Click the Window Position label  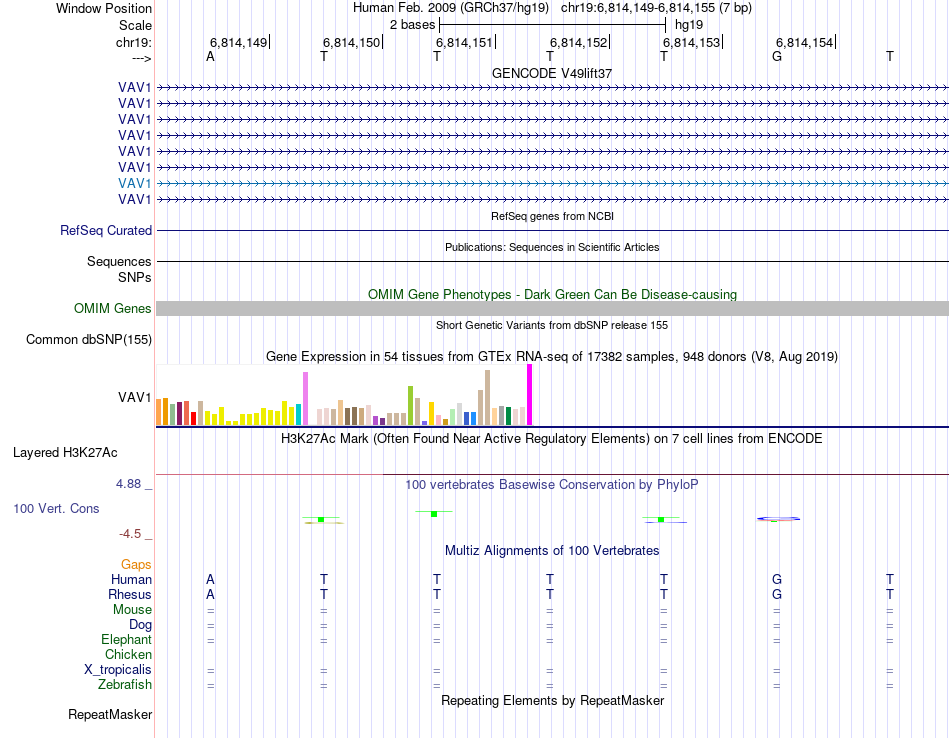pos(104,8)
